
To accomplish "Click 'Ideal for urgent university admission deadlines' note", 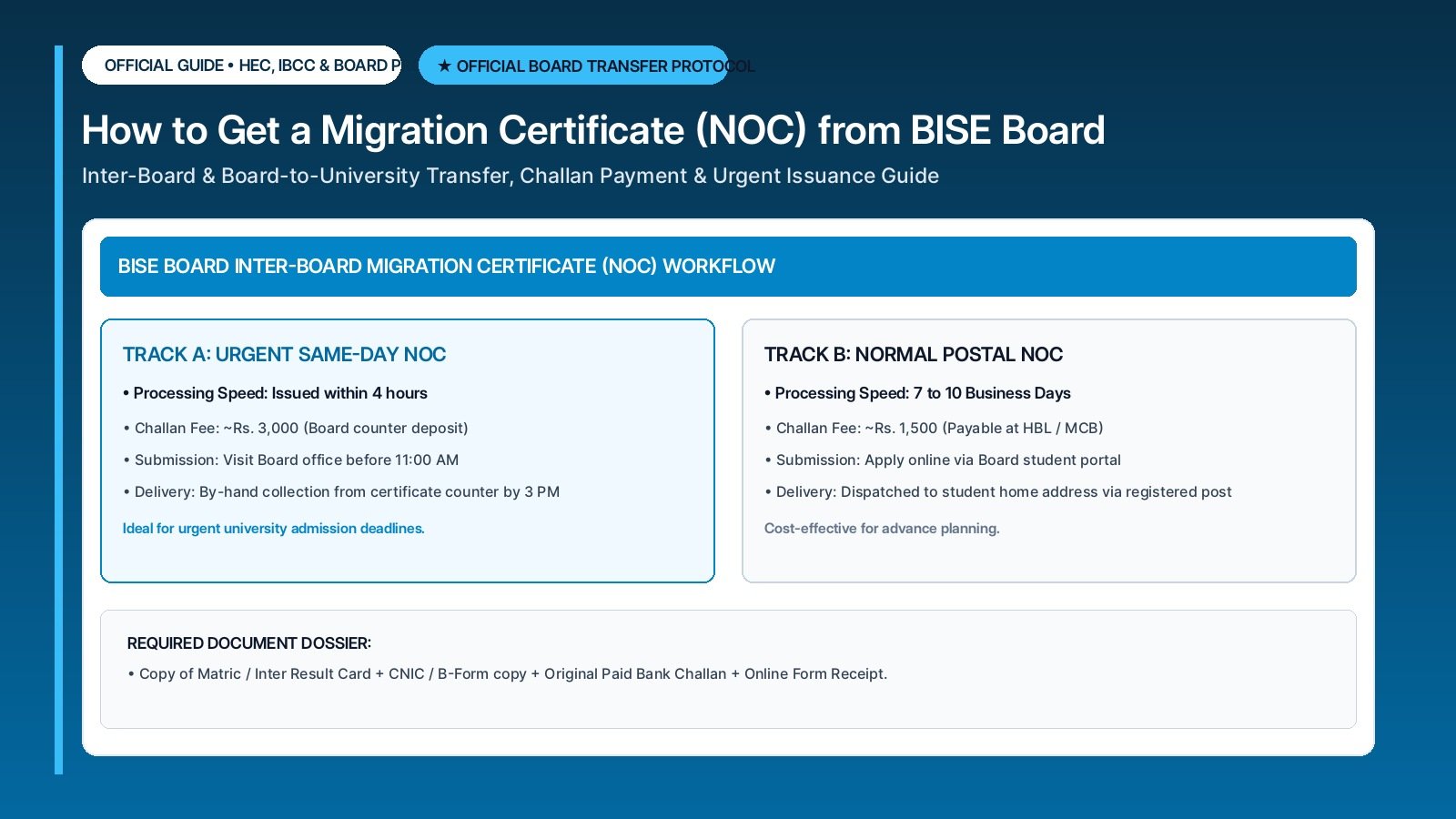I will (274, 529).
